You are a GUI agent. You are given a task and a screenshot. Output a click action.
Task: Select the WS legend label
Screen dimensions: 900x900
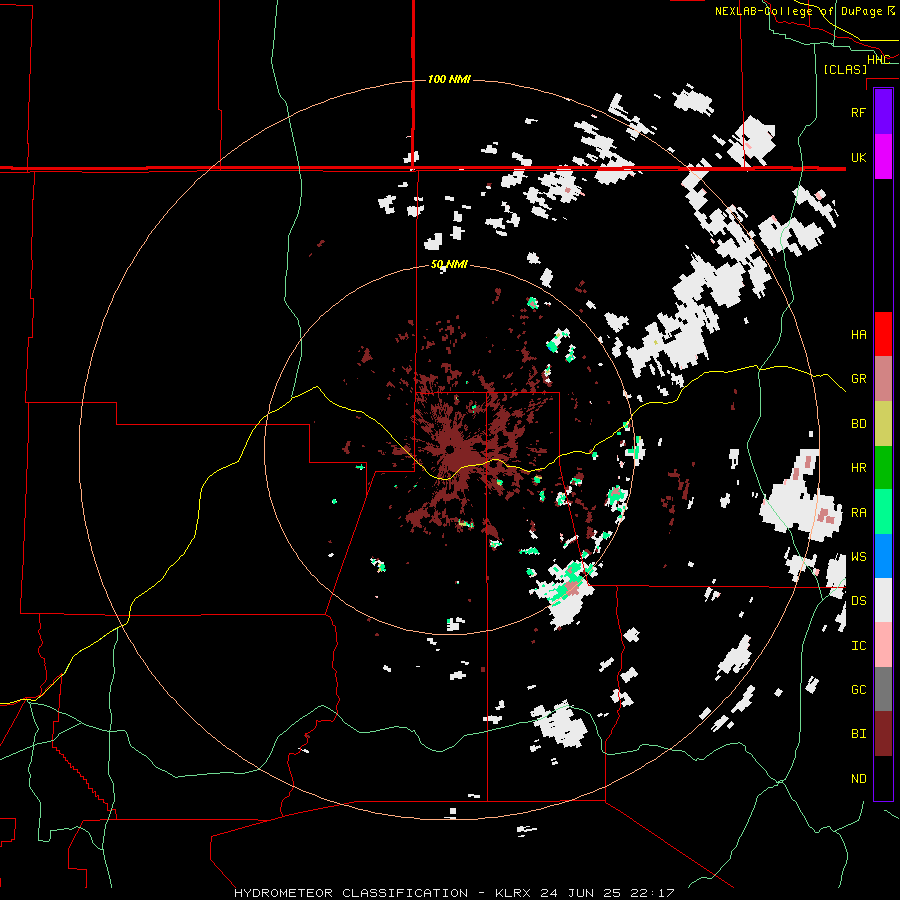coord(858,557)
